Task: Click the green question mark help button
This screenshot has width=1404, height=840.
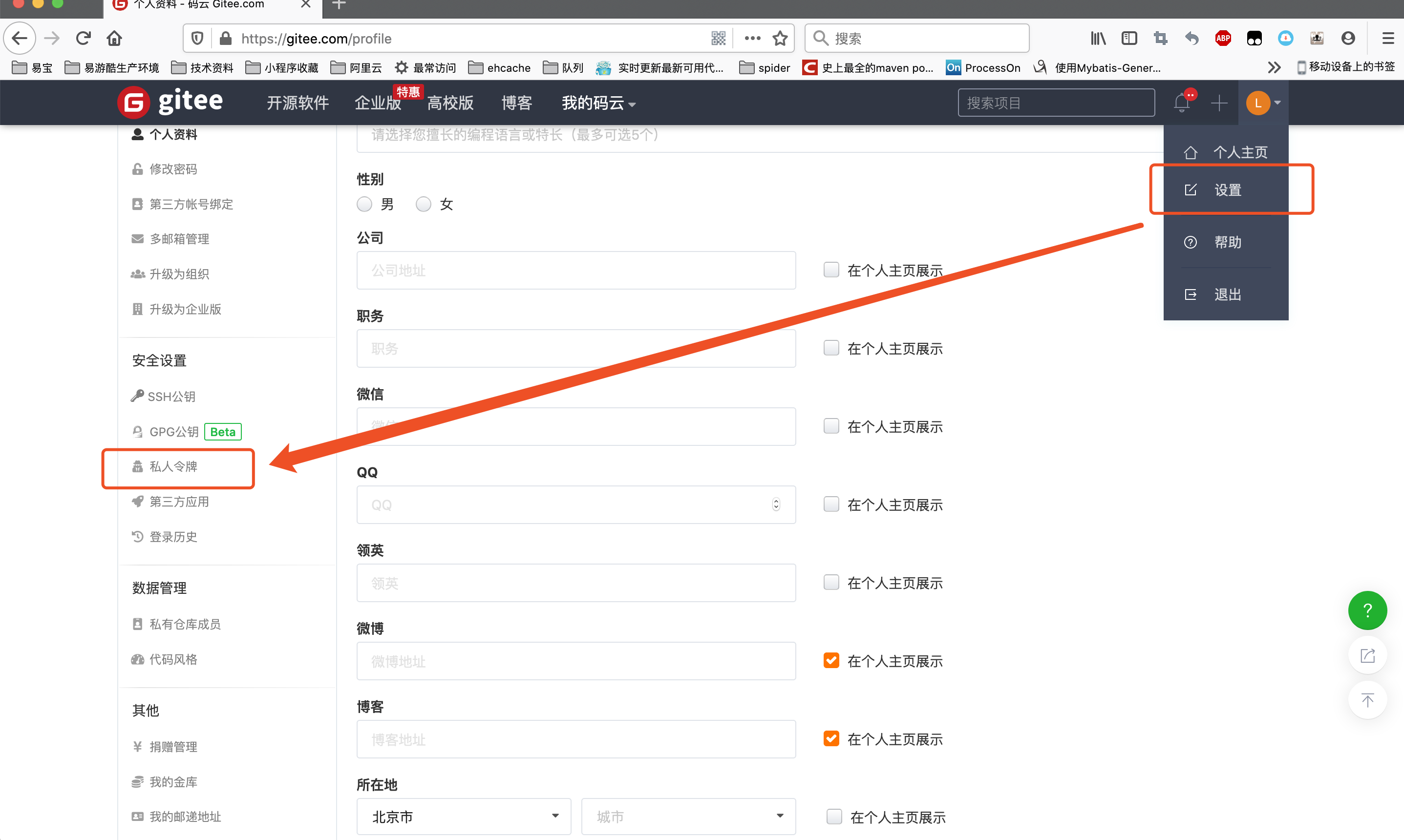Action: (1367, 610)
